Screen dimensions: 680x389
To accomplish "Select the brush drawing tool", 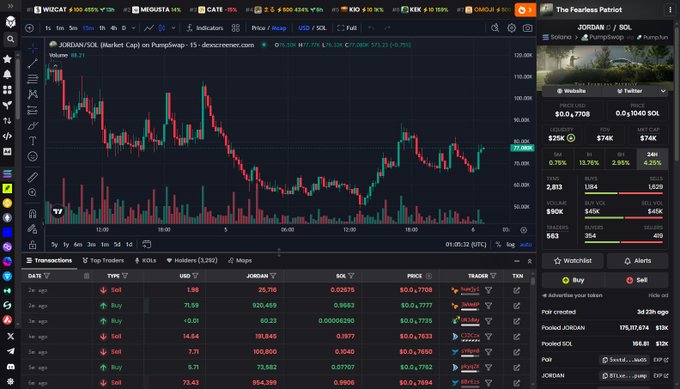I will pos(33,126).
